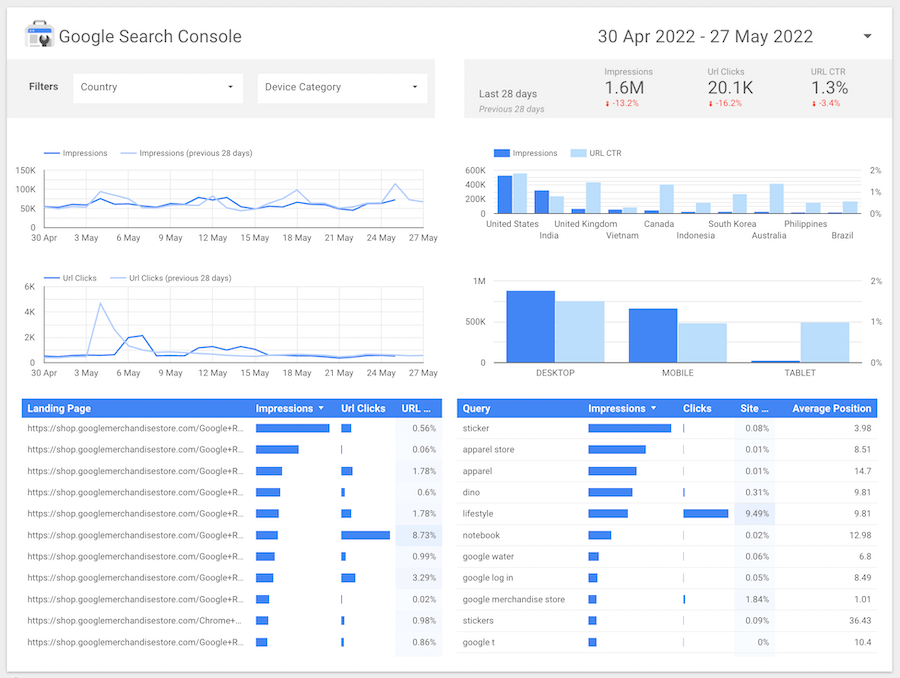This screenshot has width=900, height=678.
Task: Click the MOBILE dark blue impressions bar
Action: point(653,335)
